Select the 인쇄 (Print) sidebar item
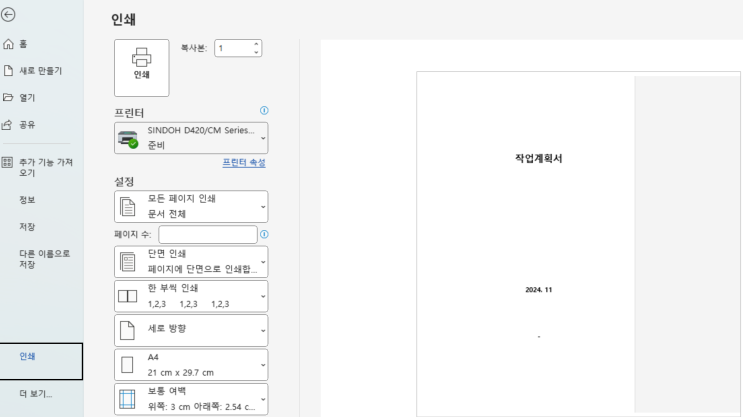743x417 pixels. [x=41, y=361]
